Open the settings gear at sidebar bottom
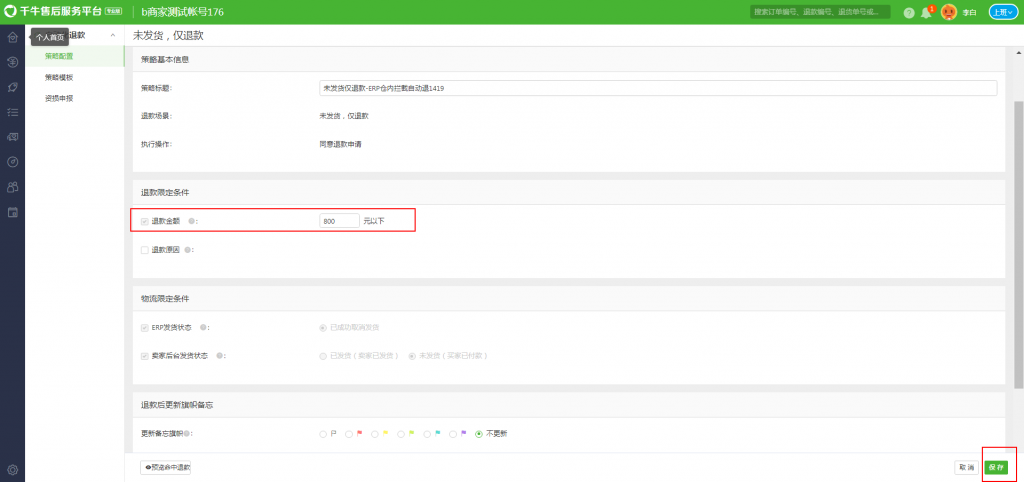This screenshot has height=482, width=1024. point(12,469)
